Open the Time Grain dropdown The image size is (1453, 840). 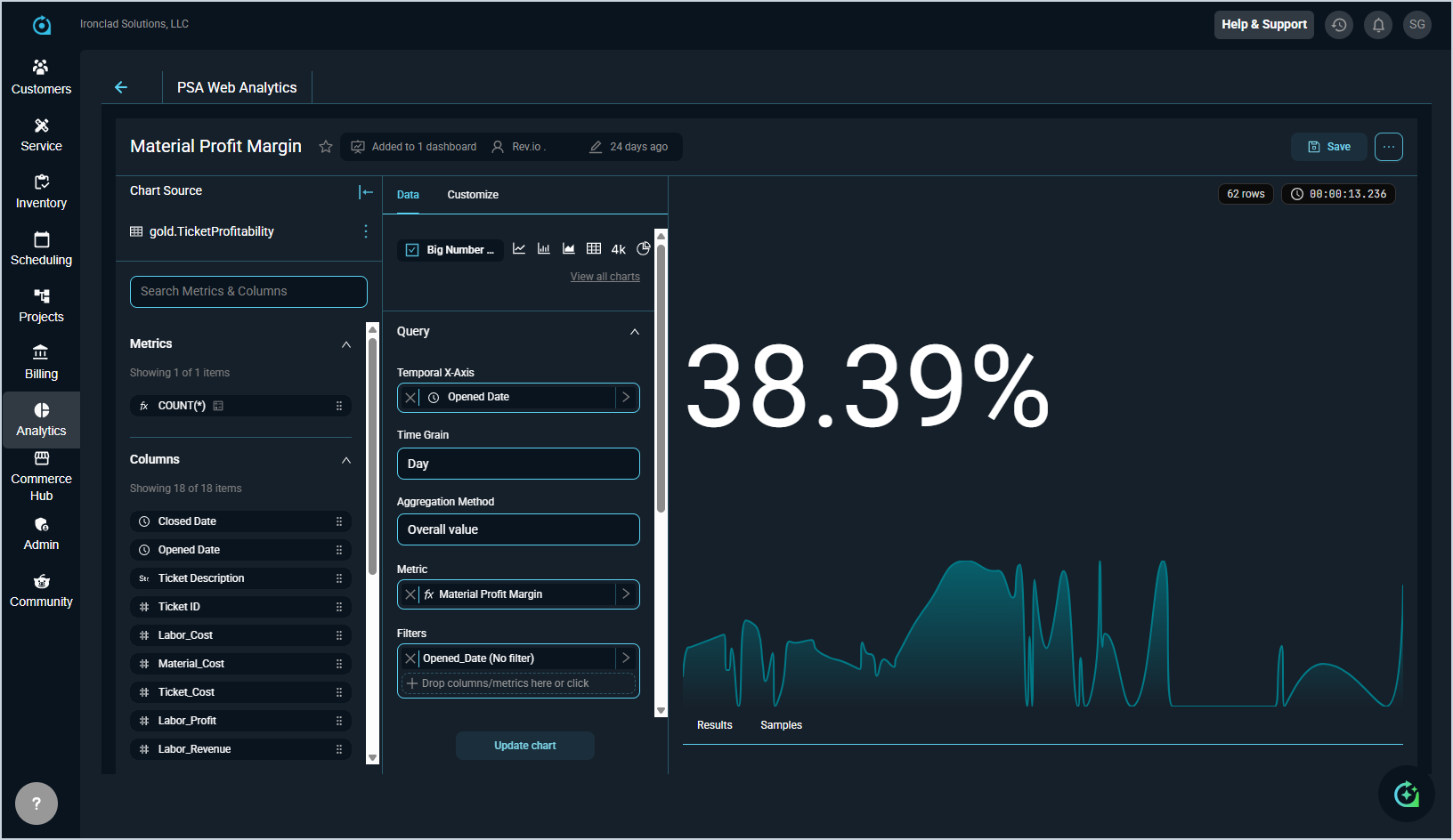(x=518, y=464)
